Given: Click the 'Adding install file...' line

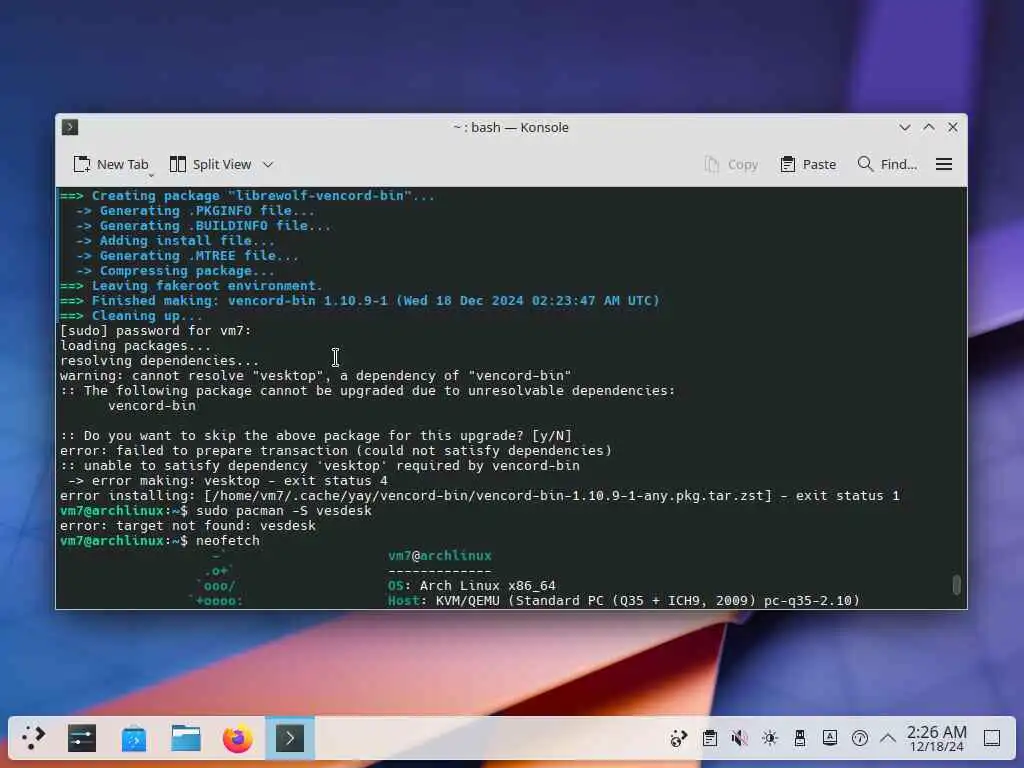Looking at the screenshot, I should [x=175, y=240].
